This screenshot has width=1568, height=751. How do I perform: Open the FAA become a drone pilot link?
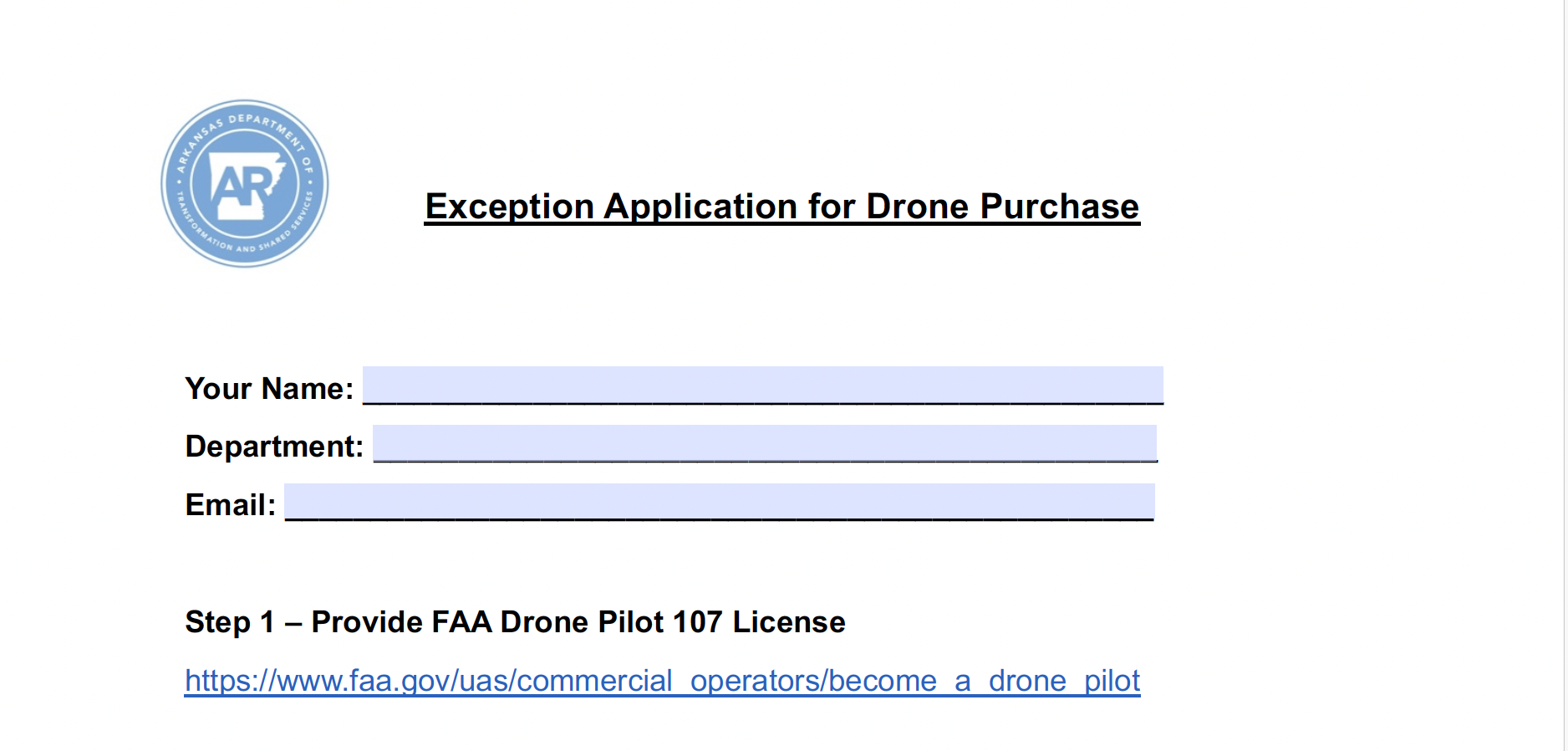click(x=662, y=681)
